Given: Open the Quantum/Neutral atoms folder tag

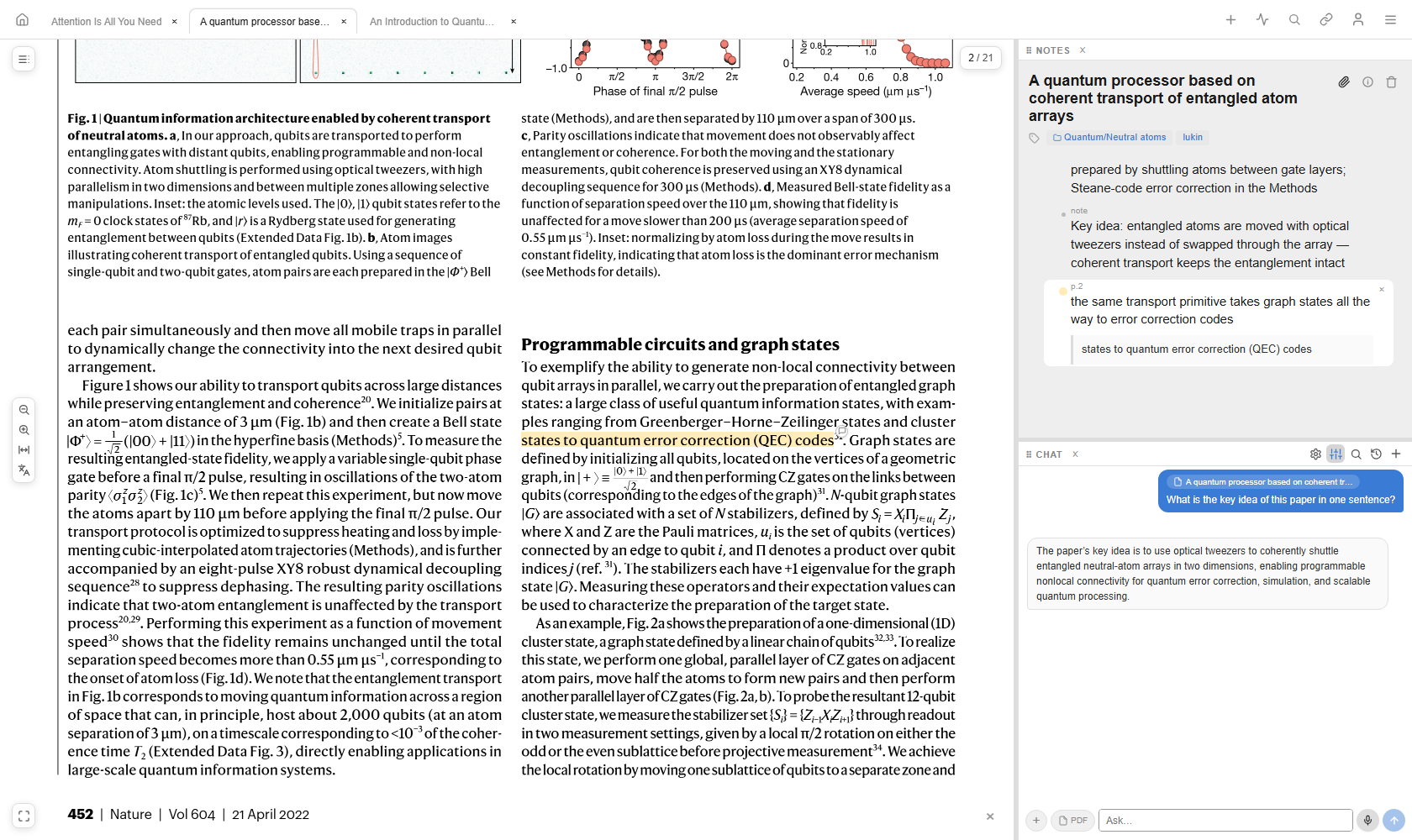Looking at the screenshot, I should point(1109,137).
